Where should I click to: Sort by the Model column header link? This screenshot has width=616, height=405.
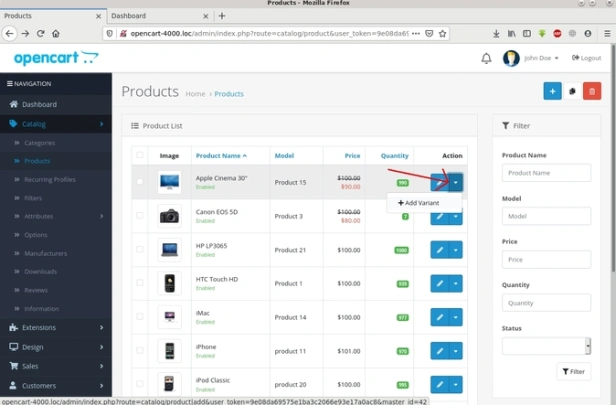tap(284, 156)
